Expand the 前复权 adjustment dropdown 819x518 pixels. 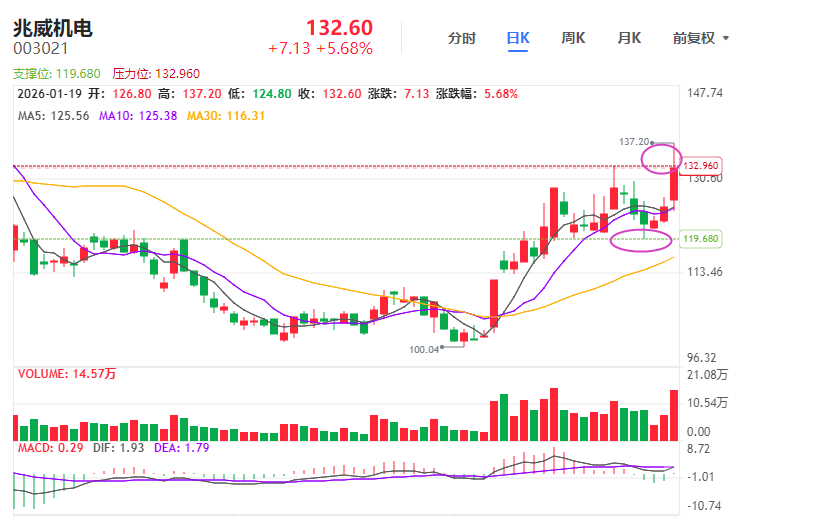click(700, 38)
